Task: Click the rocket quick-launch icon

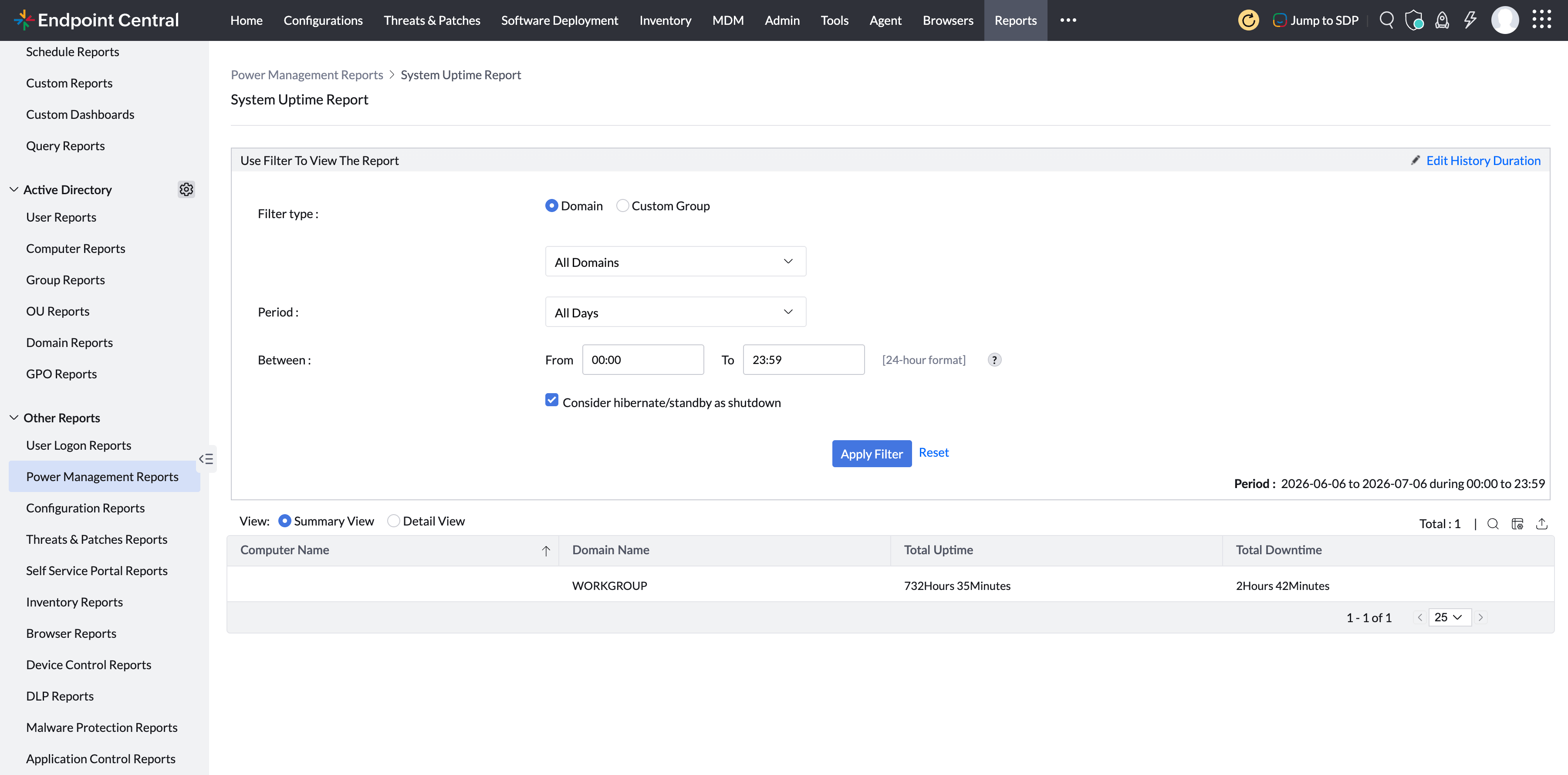Action: [x=1442, y=20]
